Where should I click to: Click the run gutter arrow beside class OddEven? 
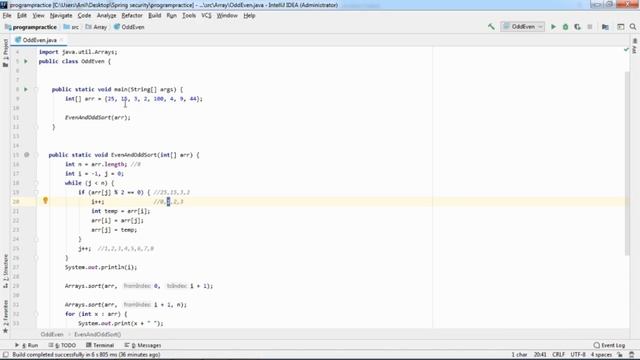tap(26, 61)
